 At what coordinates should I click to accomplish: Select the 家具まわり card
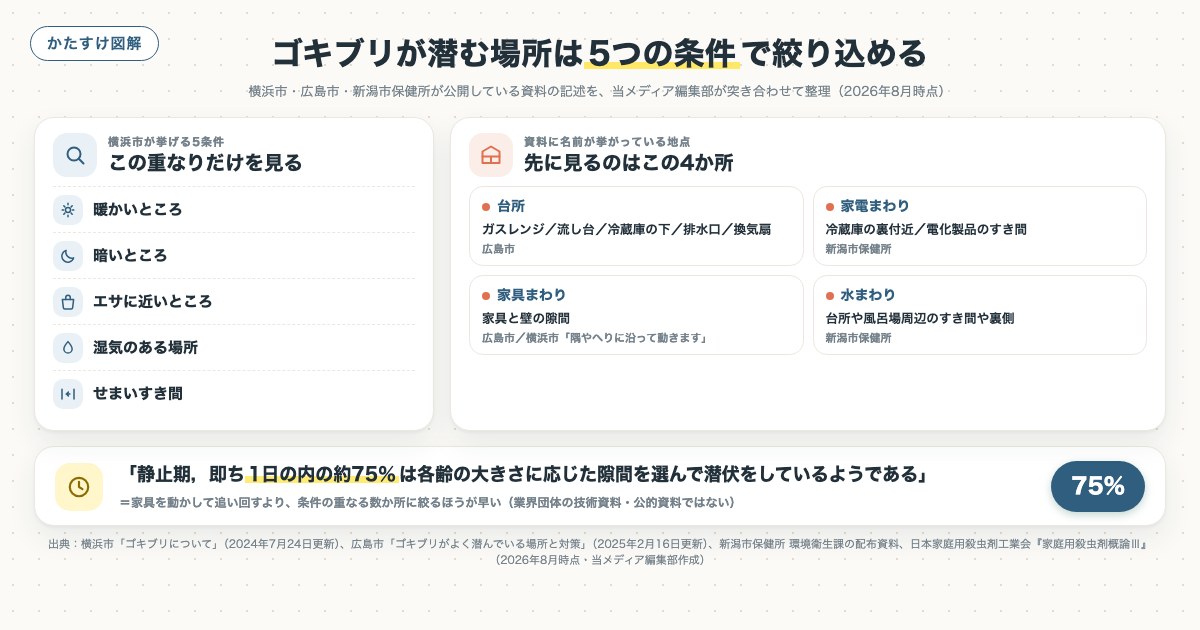pyautogui.click(x=636, y=315)
